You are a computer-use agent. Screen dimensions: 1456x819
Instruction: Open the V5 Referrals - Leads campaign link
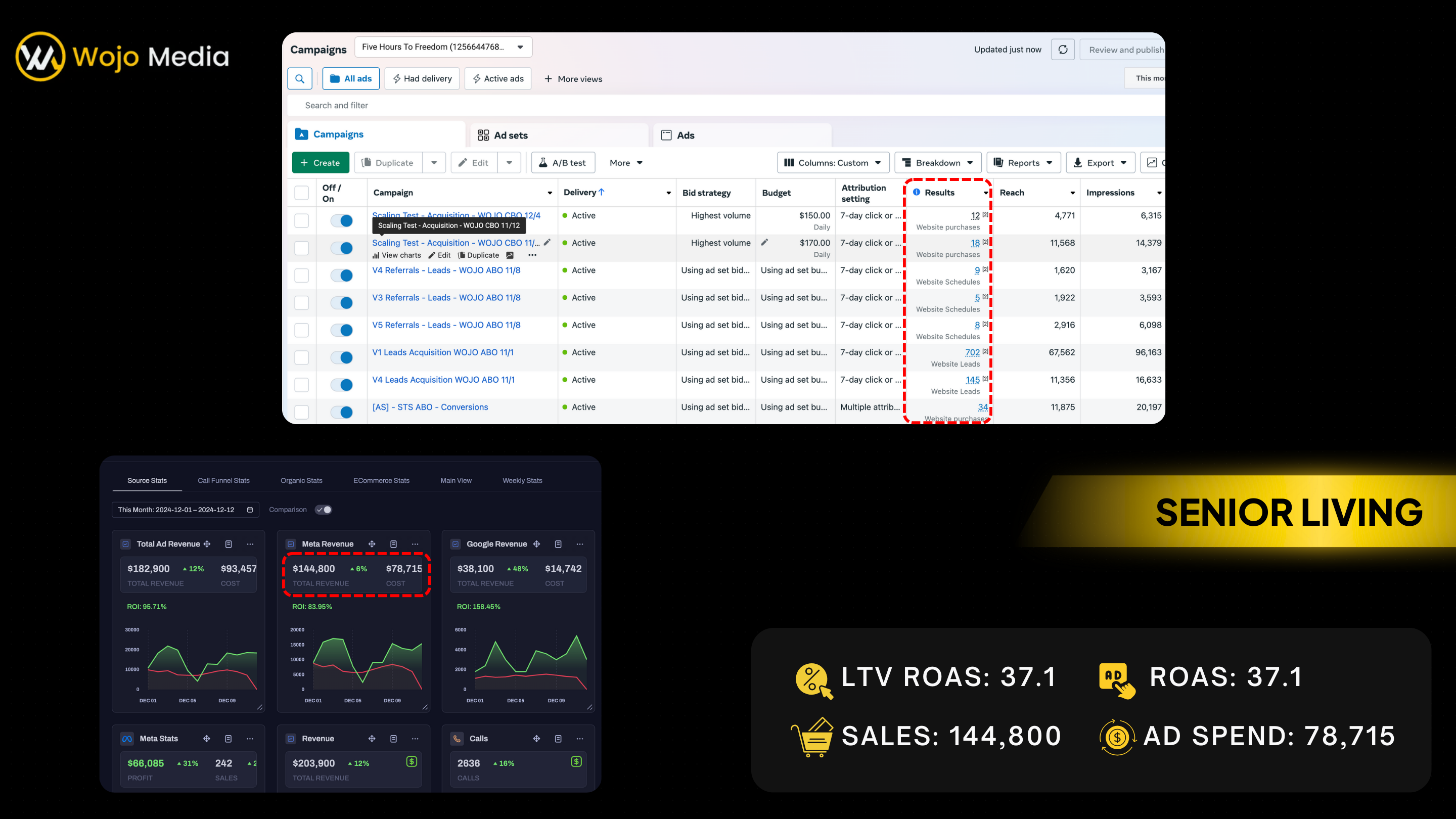446,325
